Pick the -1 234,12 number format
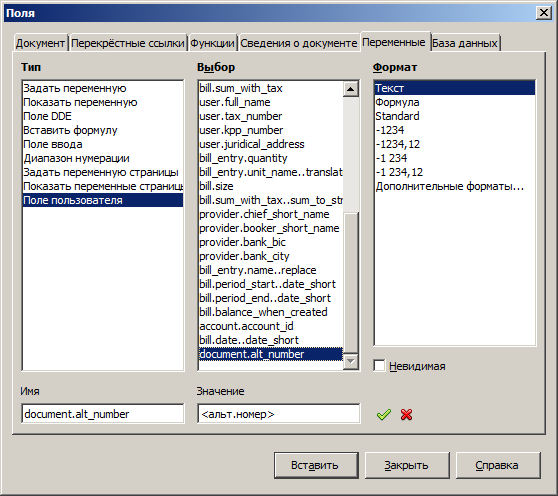558x496 pixels. tap(455, 172)
